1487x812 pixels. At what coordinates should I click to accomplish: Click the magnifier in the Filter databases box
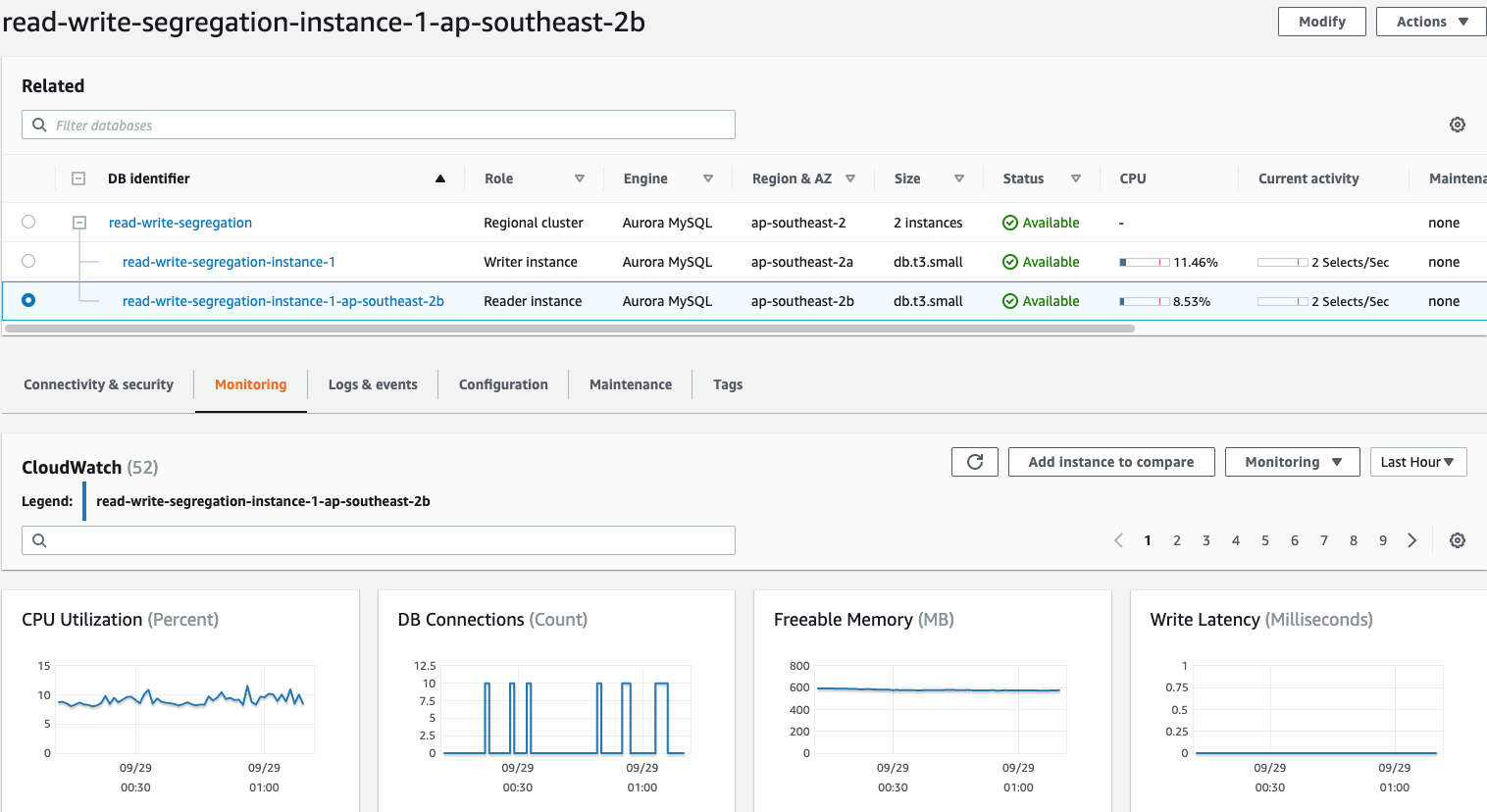(x=38, y=125)
